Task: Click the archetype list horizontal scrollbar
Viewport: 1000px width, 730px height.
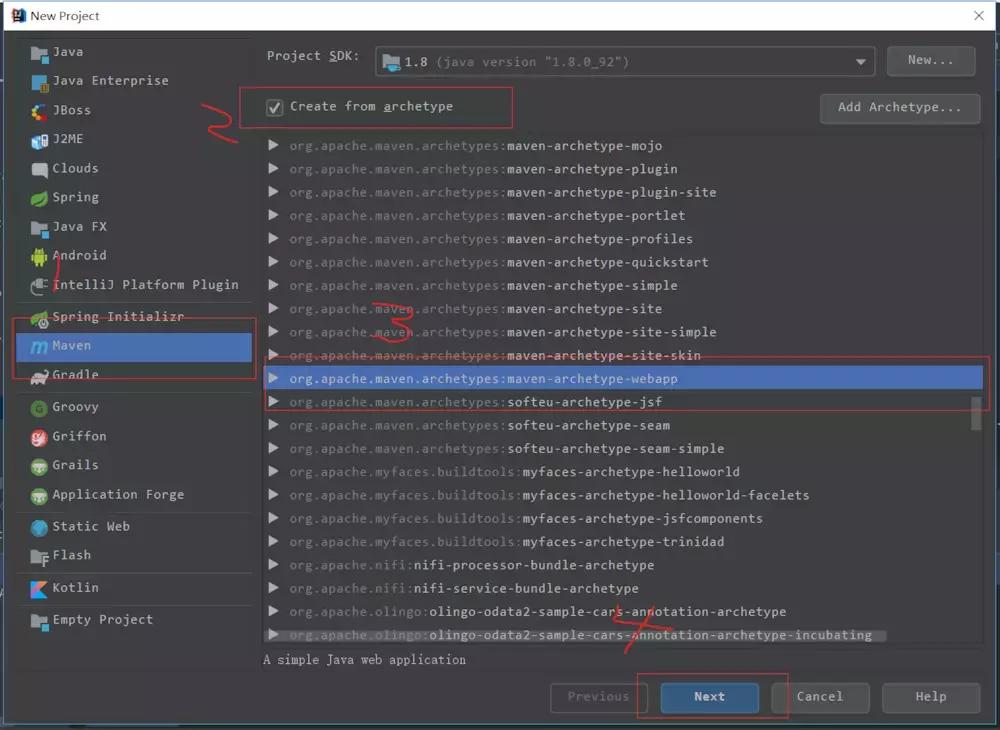Action: pyautogui.click(x=575, y=636)
